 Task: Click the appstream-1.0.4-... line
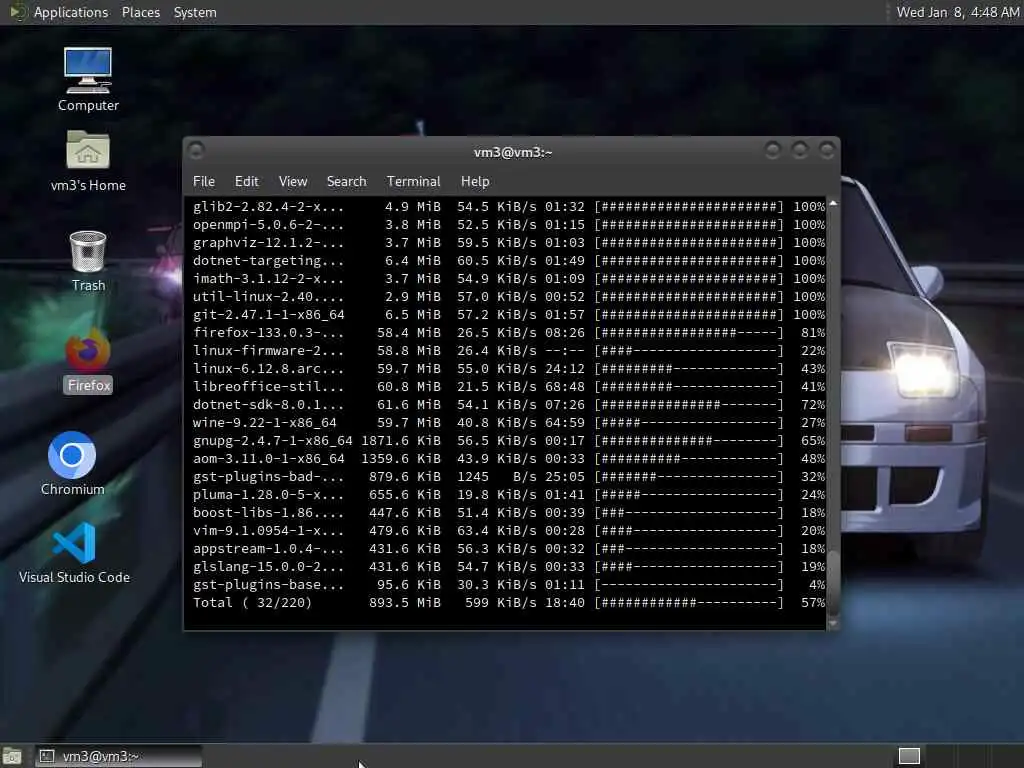(509, 549)
